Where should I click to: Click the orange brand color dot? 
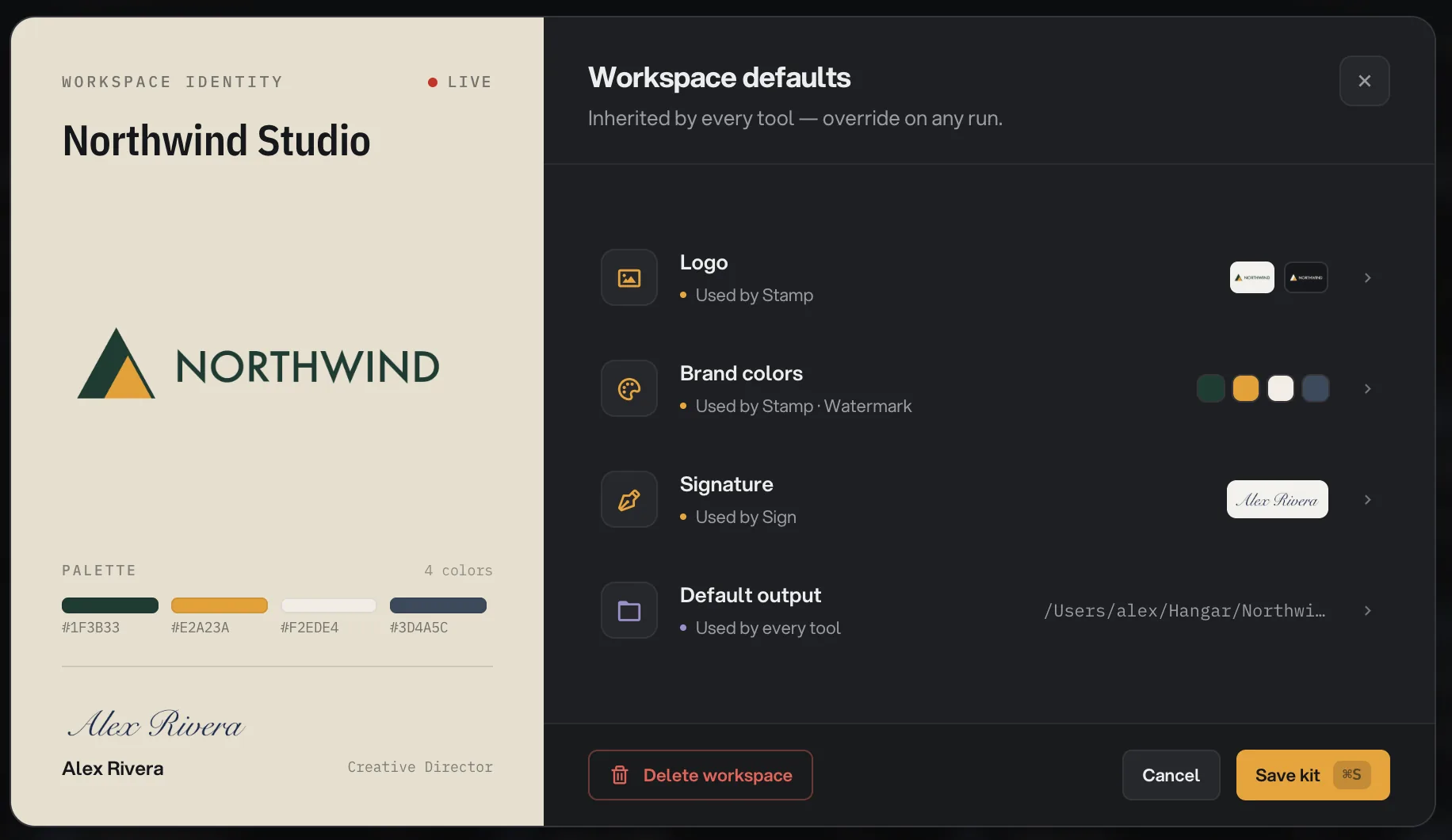pos(1246,388)
